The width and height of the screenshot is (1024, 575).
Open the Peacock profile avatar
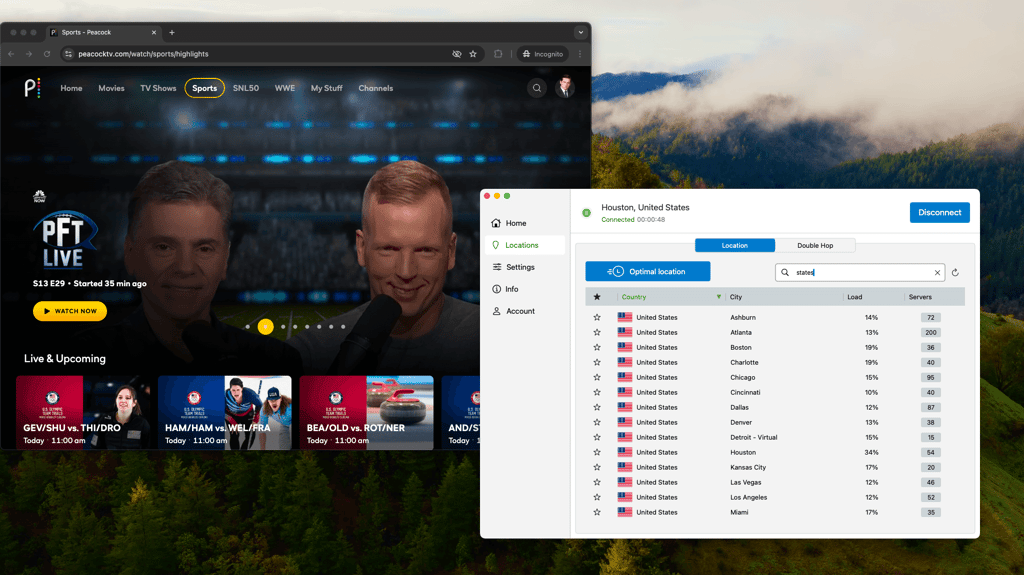[x=565, y=88]
